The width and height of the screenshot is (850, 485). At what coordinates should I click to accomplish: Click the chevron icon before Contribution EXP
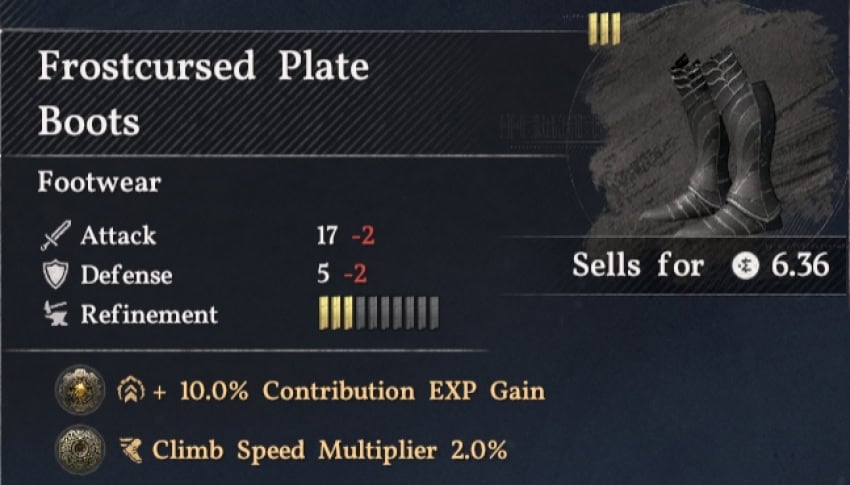131,391
